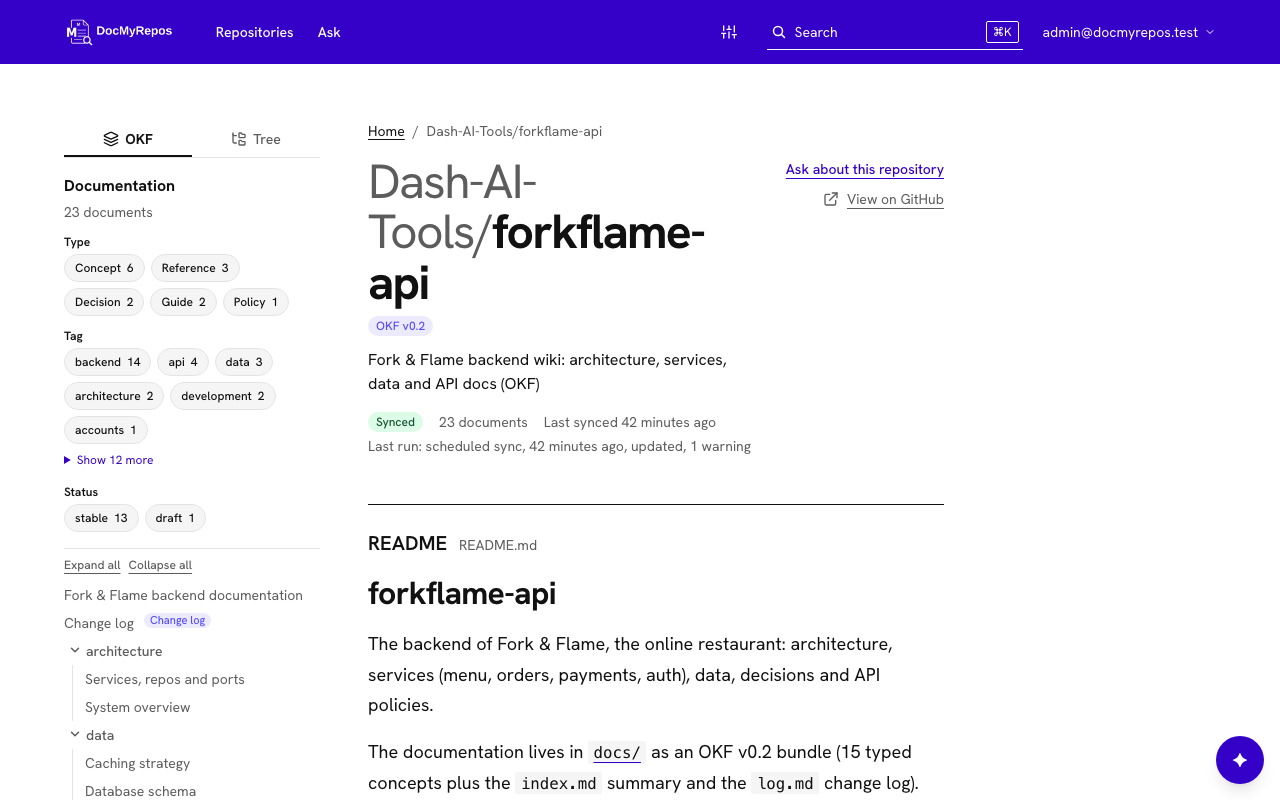Click the external link icon by View on GitHub

pyautogui.click(x=831, y=199)
